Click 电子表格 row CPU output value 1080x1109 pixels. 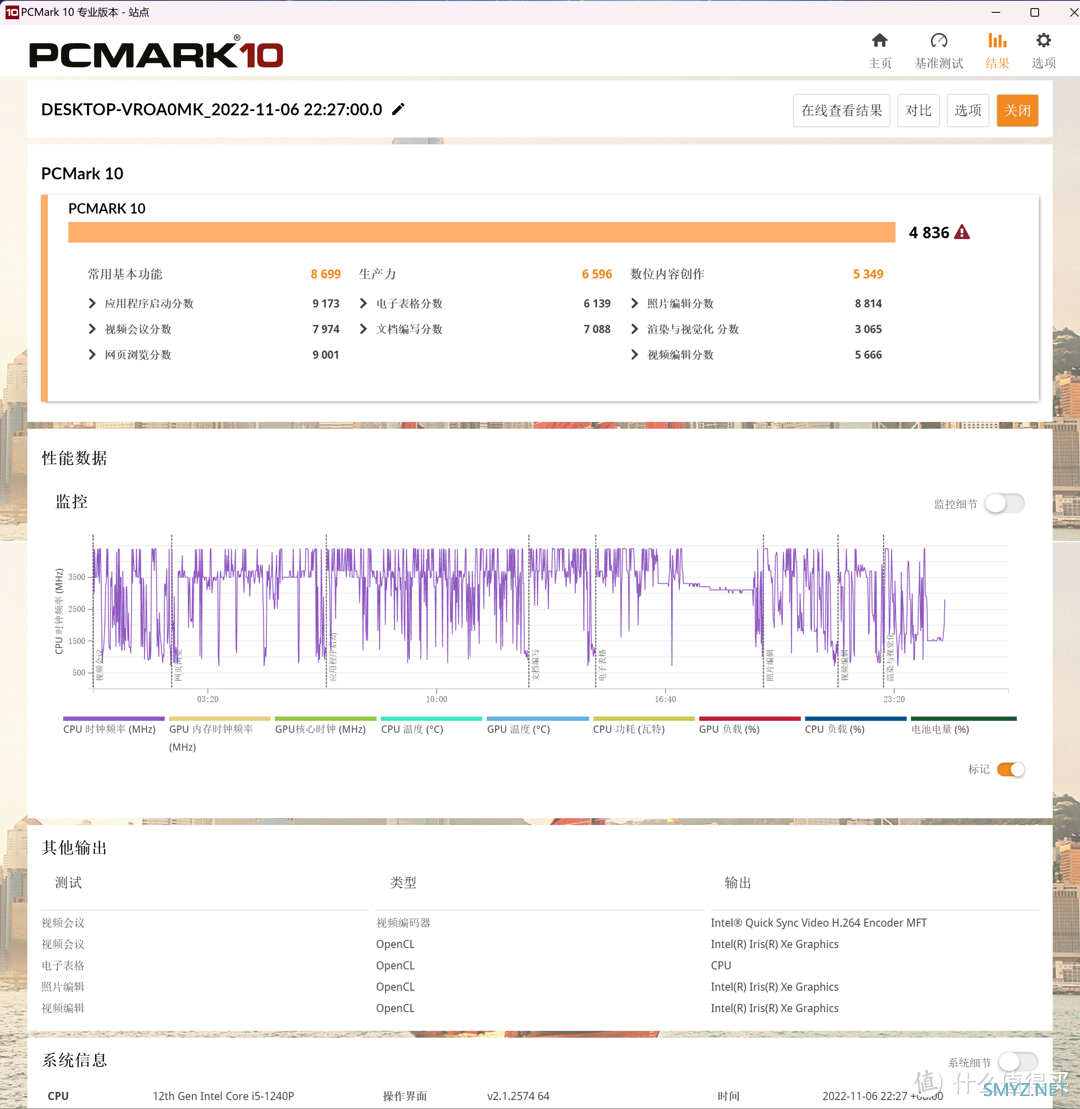[x=721, y=965]
